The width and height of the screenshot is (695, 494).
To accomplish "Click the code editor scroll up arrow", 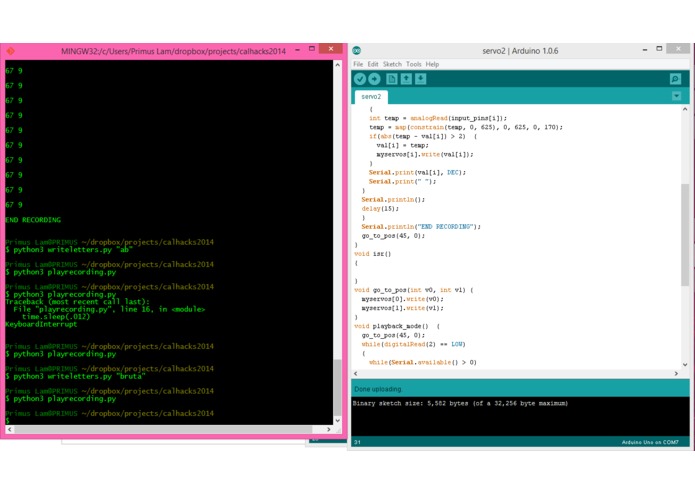I will (x=685, y=109).
